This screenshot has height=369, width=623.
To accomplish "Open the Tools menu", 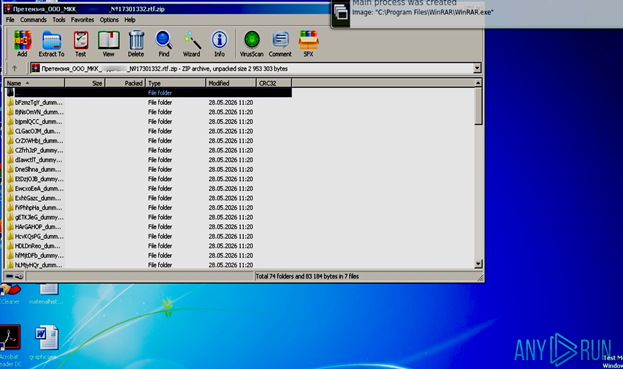I will 59,20.
